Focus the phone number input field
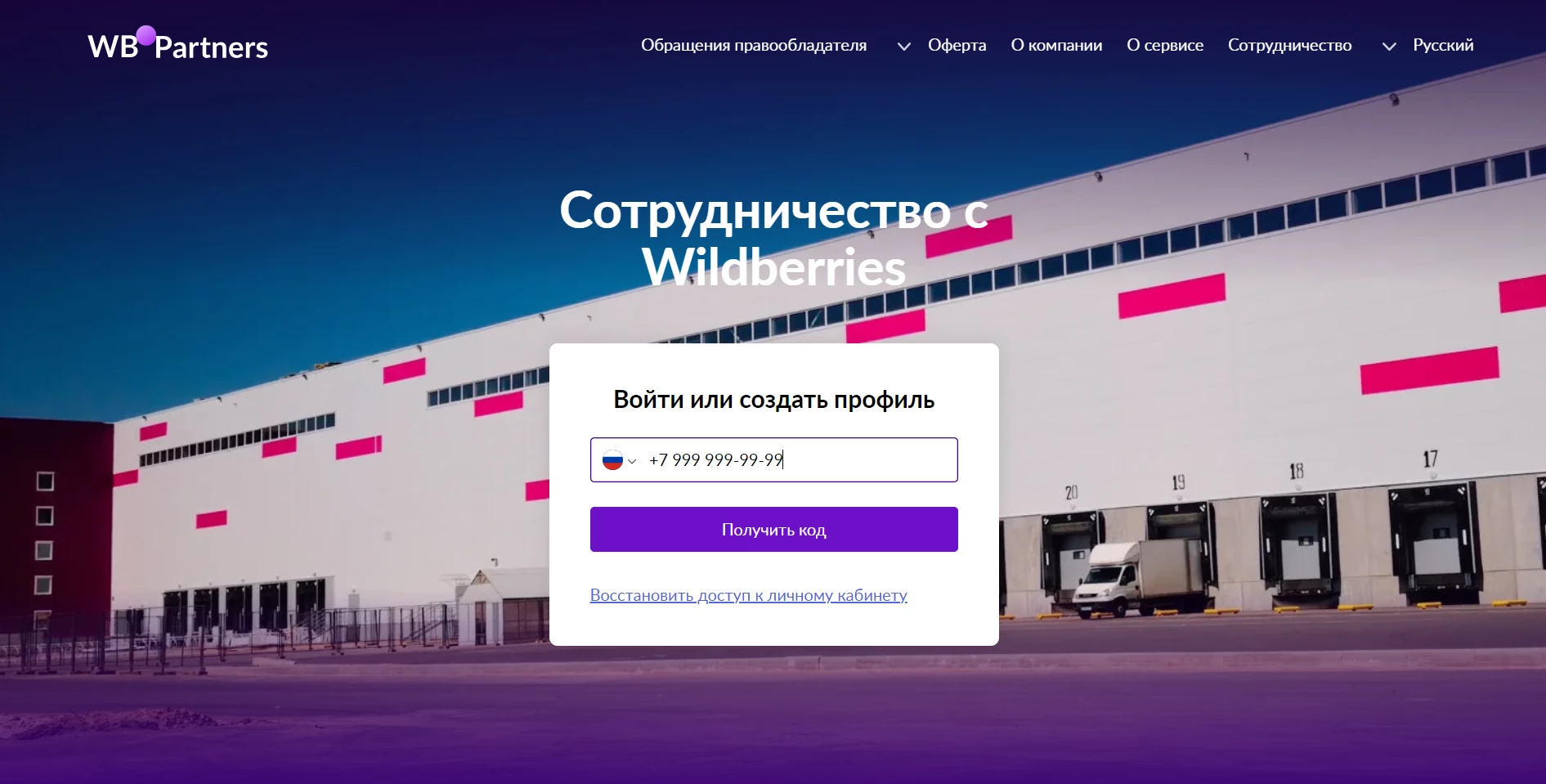Screen dimensions: 1546x784 (x=773, y=459)
